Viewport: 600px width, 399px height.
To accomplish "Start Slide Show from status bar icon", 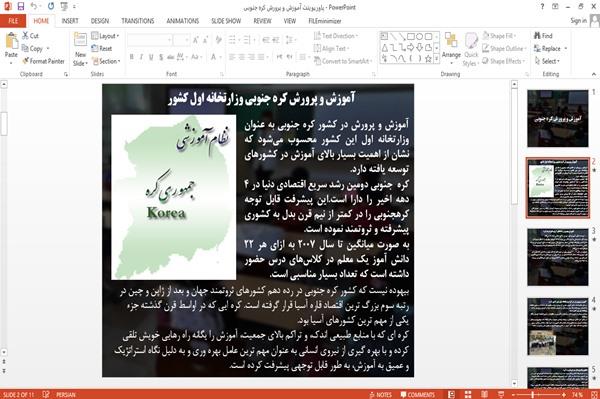I will [501, 394].
